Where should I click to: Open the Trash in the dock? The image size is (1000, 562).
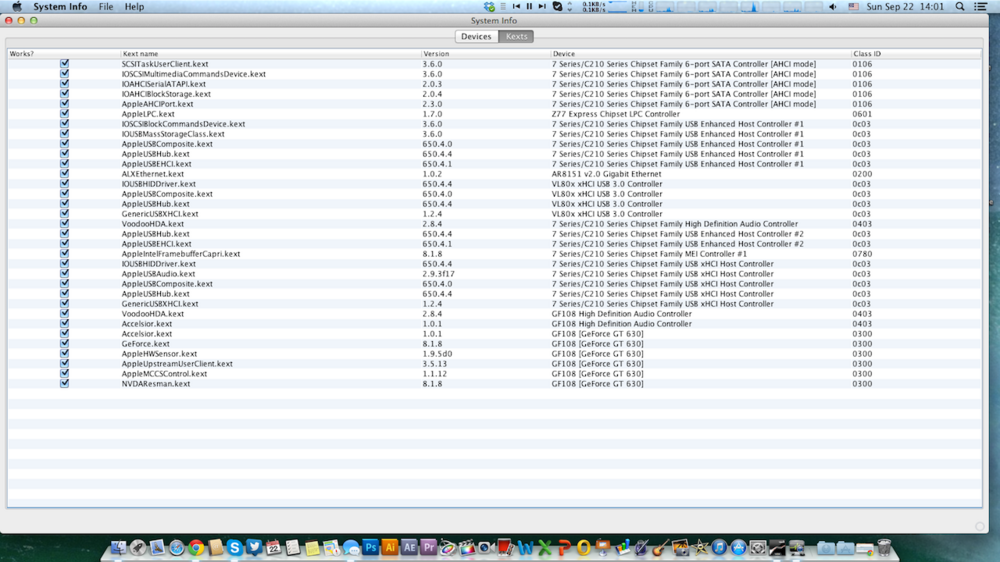coord(884,547)
